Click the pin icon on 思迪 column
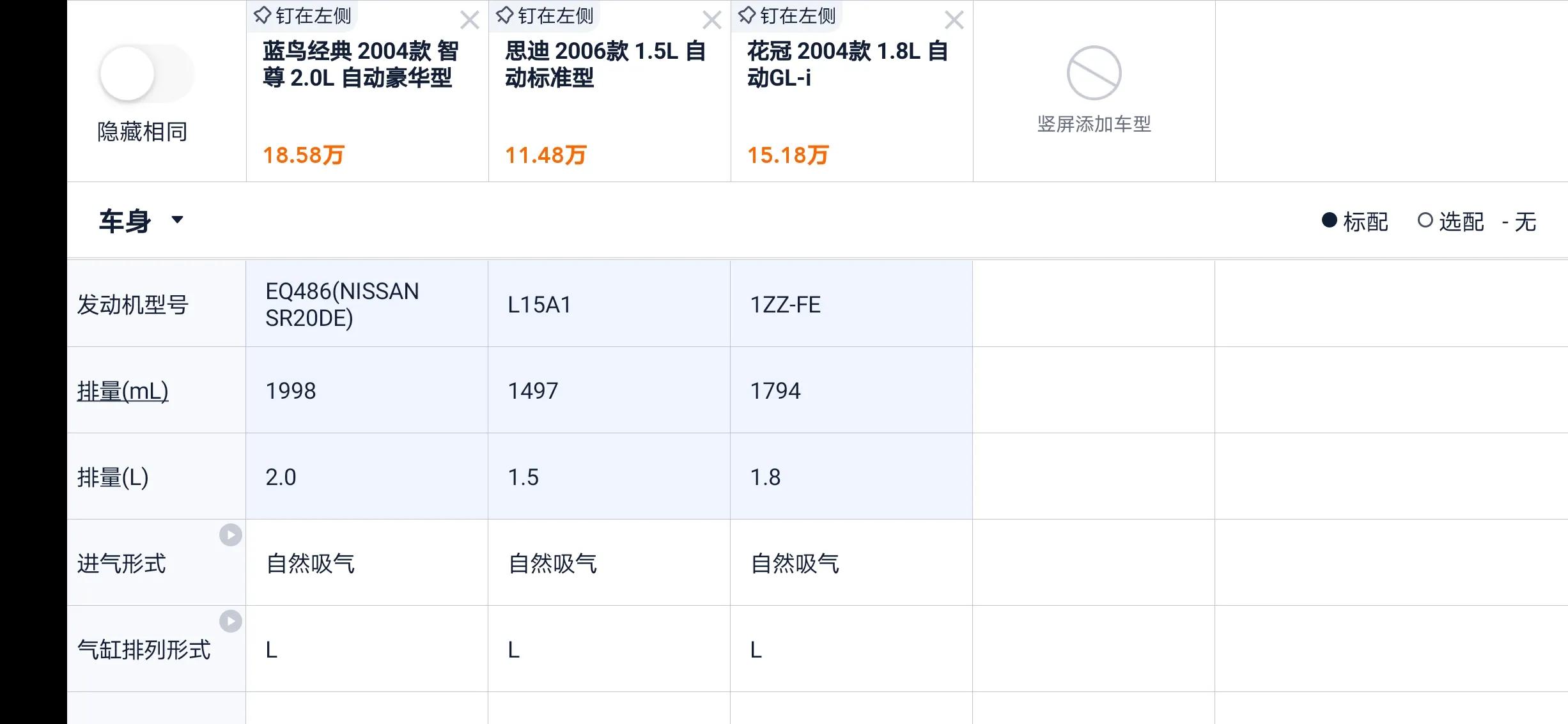The height and width of the screenshot is (724, 1568). coord(504,14)
